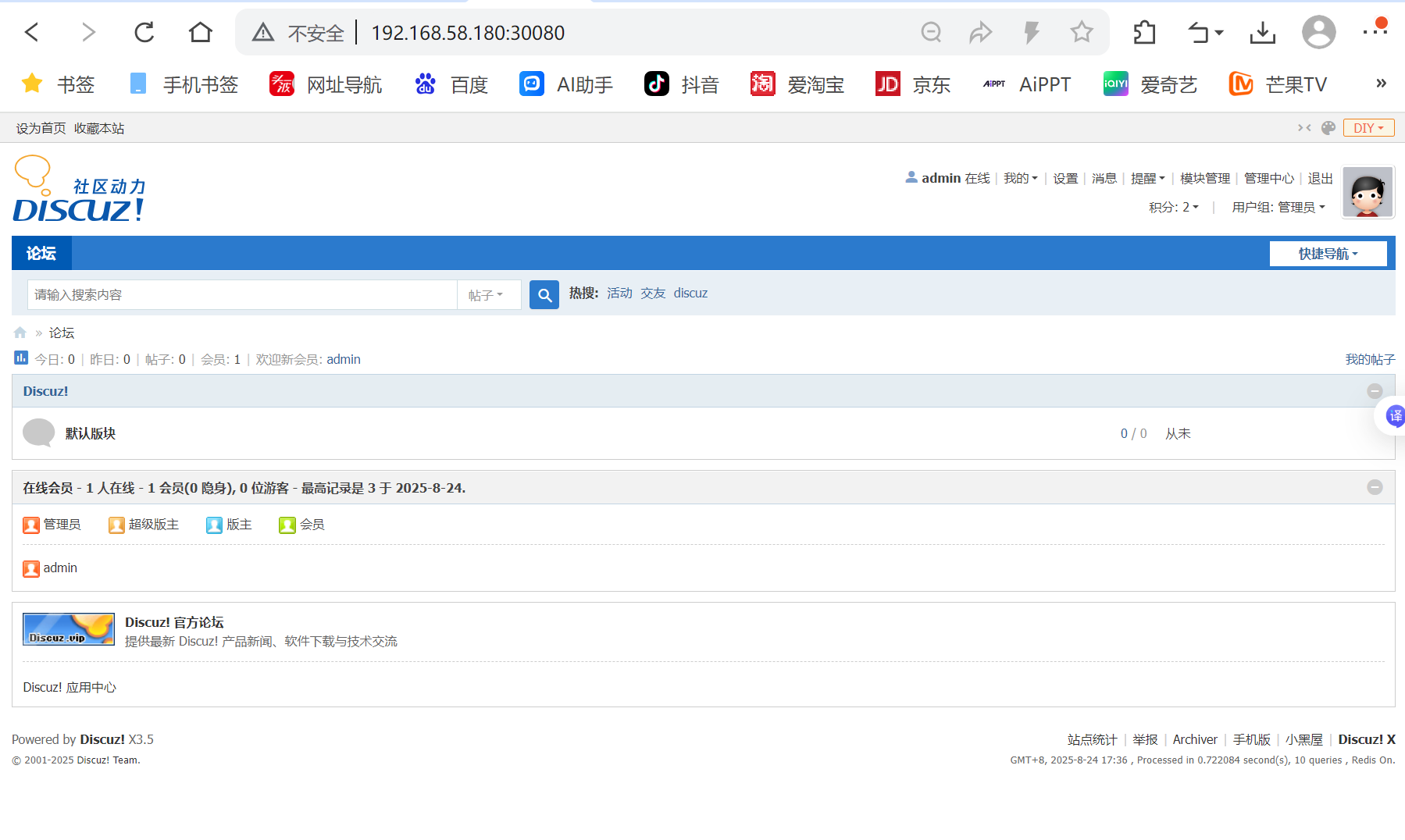Click 退出 to log out
The width and height of the screenshot is (1405, 840).
click(x=1320, y=178)
